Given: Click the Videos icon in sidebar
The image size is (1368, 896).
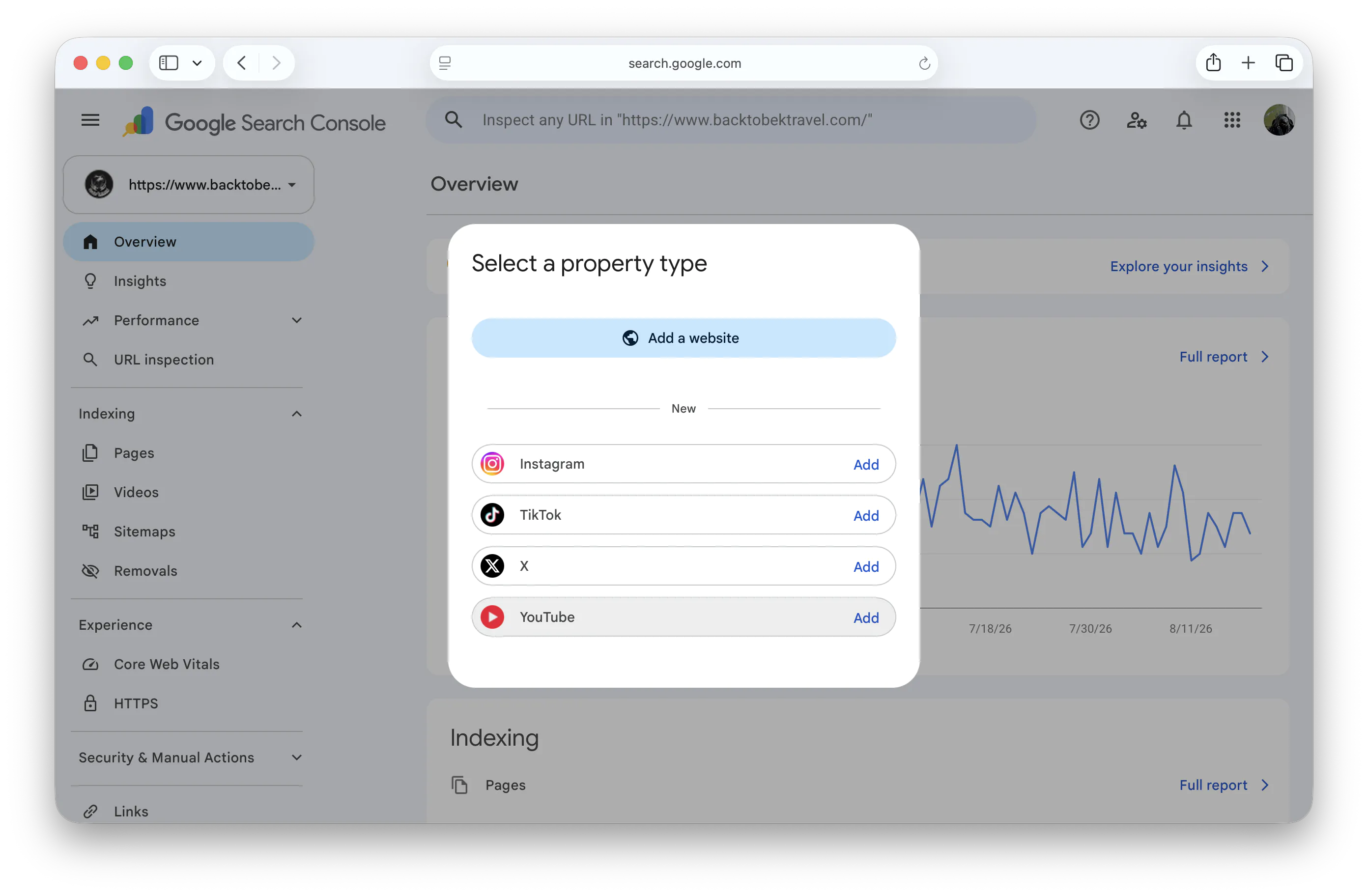Looking at the screenshot, I should 90,493.
